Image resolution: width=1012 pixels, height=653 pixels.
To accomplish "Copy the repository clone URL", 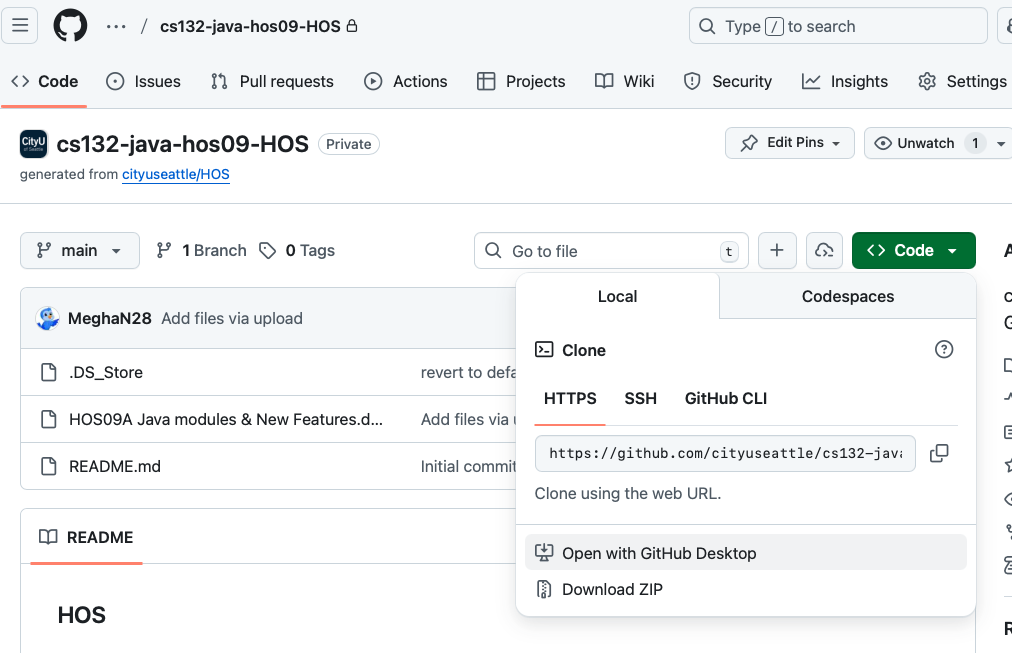I will click(938, 453).
